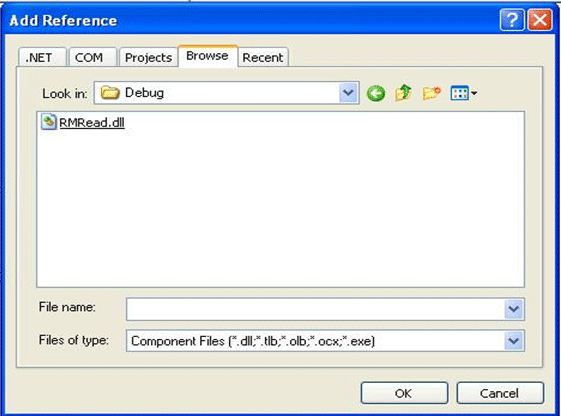Expand the File name dropdown arrow
Screen dimensions: 561x416
tap(514, 309)
